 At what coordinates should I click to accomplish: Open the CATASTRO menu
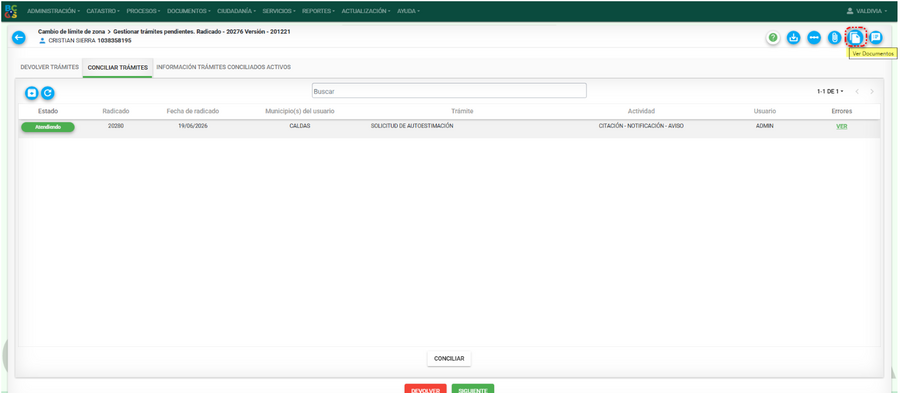tap(103, 11)
